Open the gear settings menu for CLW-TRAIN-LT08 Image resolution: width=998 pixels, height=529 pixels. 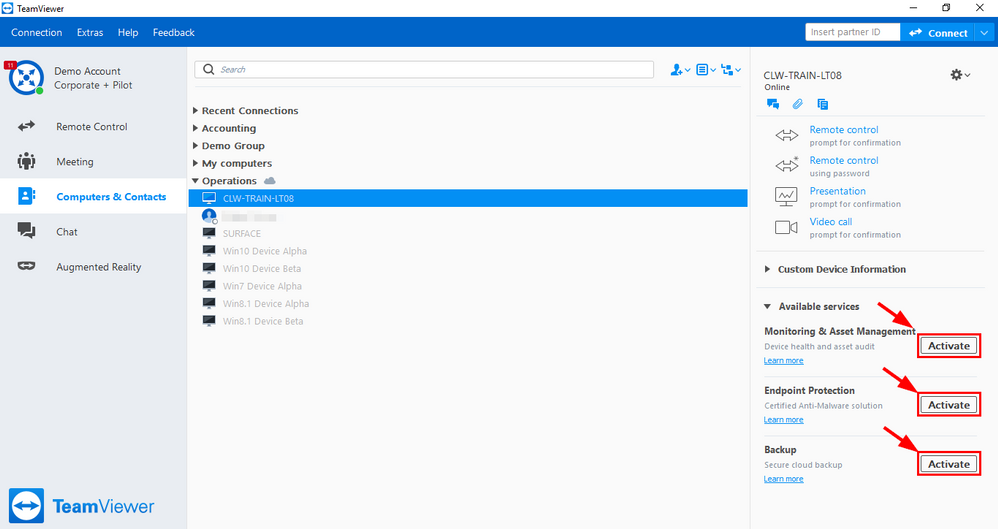coord(960,75)
